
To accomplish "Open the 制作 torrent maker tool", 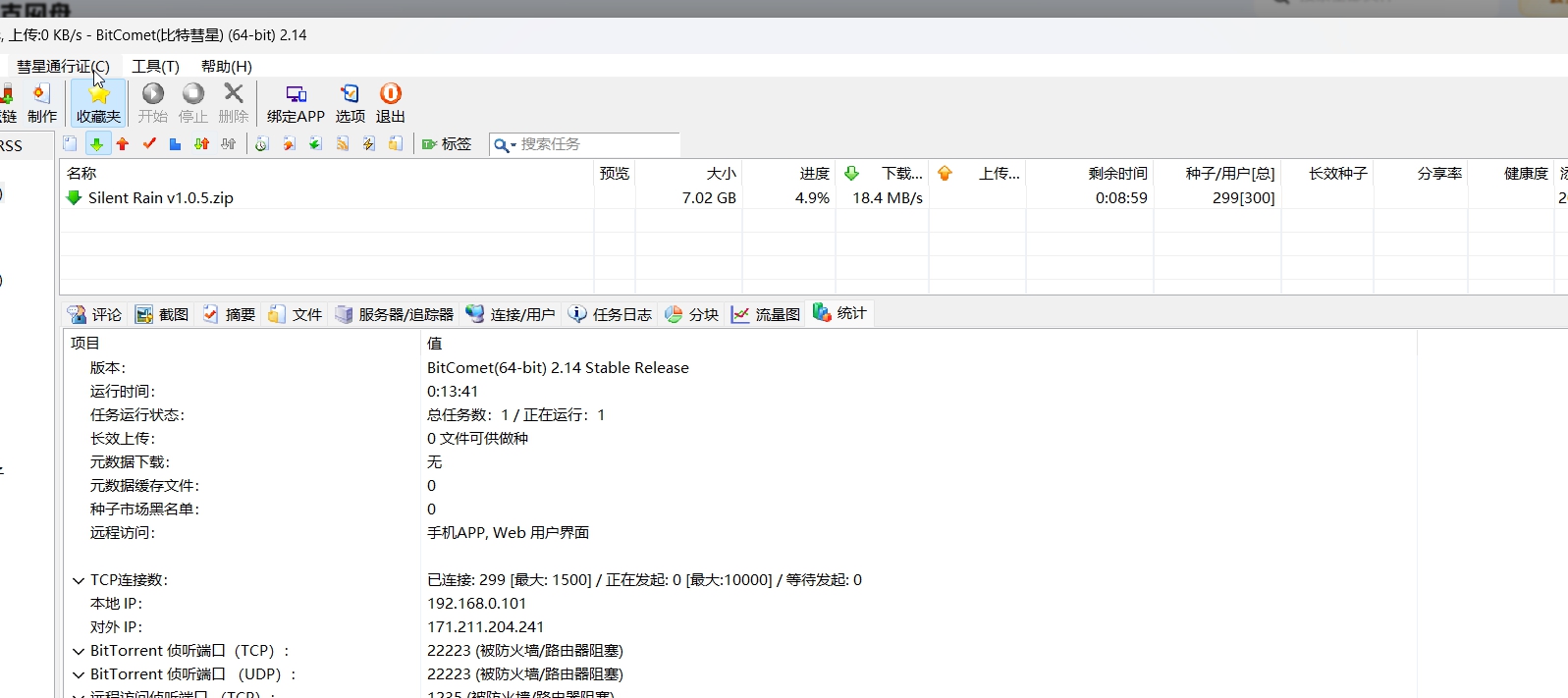I will 41,103.
